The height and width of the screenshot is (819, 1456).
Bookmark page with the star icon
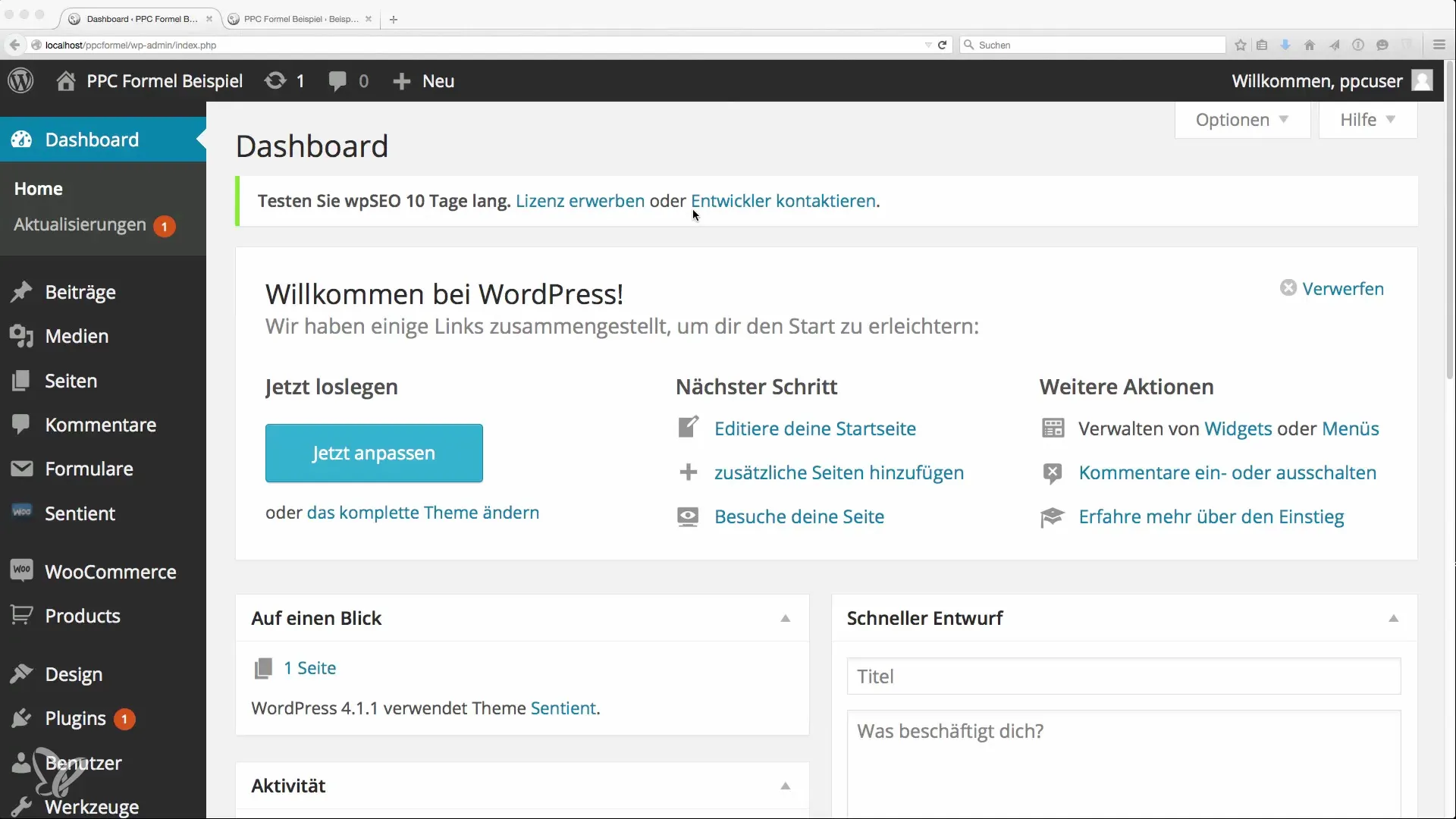pyautogui.click(x=1241, y=45)
